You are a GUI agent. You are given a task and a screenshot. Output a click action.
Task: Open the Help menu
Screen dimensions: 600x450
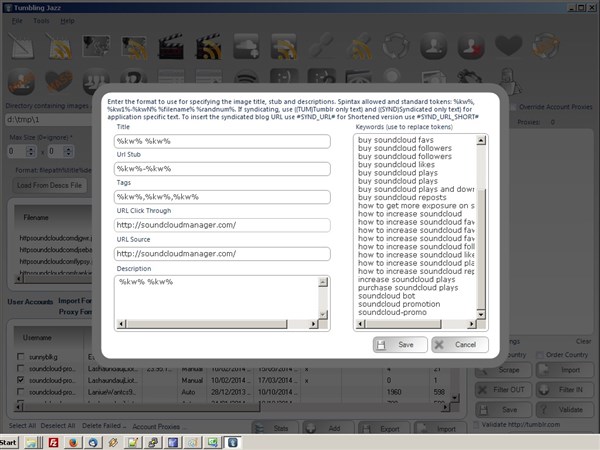tap(67, 21)
